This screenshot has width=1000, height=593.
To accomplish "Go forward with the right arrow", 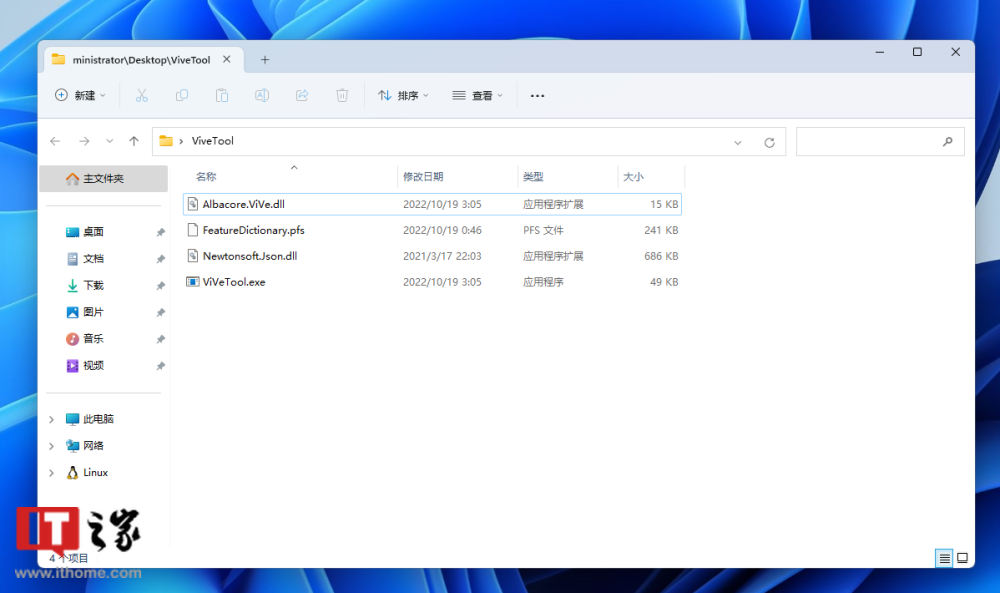I will (84, 141).
